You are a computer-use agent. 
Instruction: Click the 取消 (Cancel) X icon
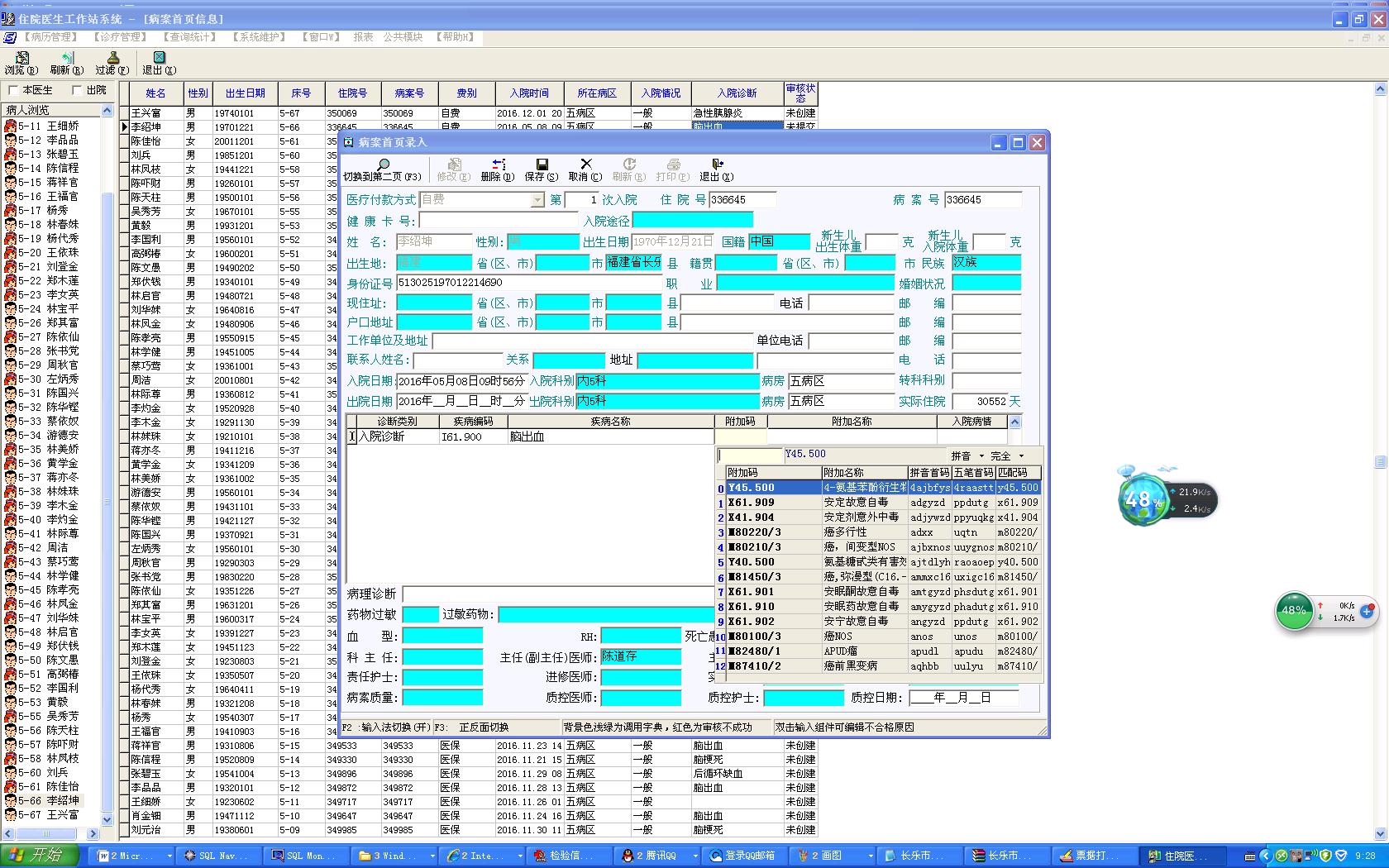point(585,165)
